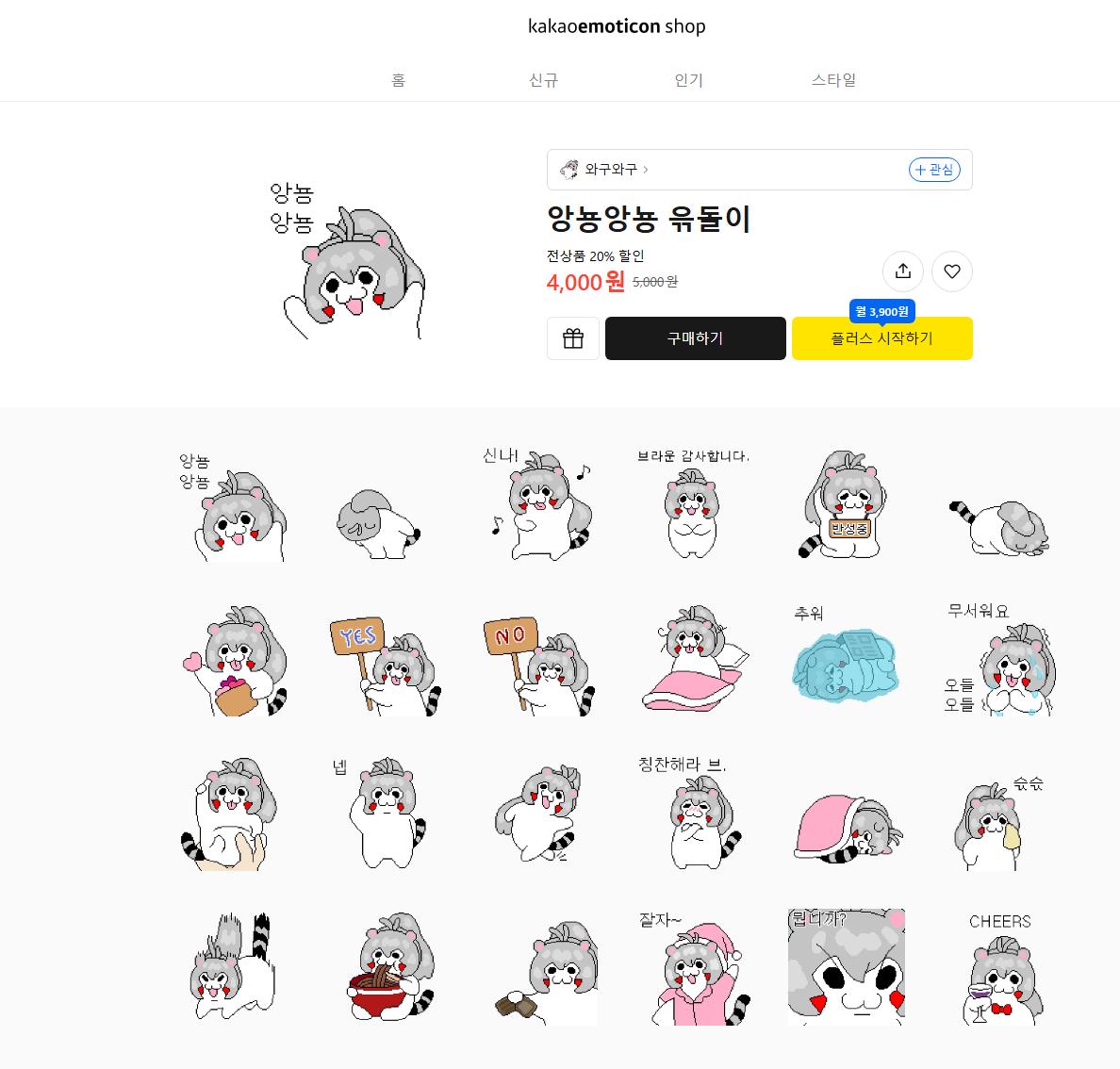Click the 구매하기 button

(695, 338)
